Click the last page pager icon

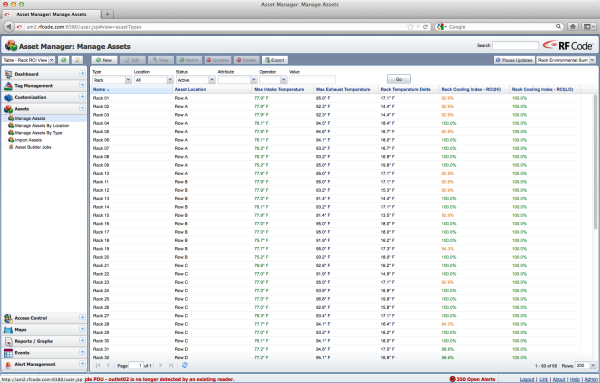coord(171,365)
